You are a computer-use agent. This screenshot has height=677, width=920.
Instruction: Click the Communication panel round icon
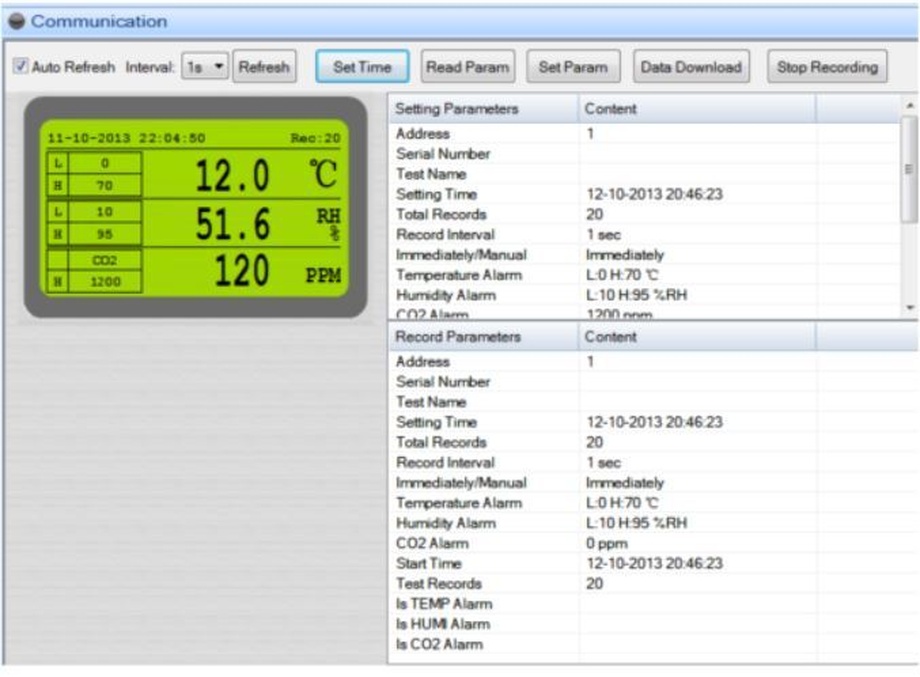pyautogui.click(x=16, y=21)
